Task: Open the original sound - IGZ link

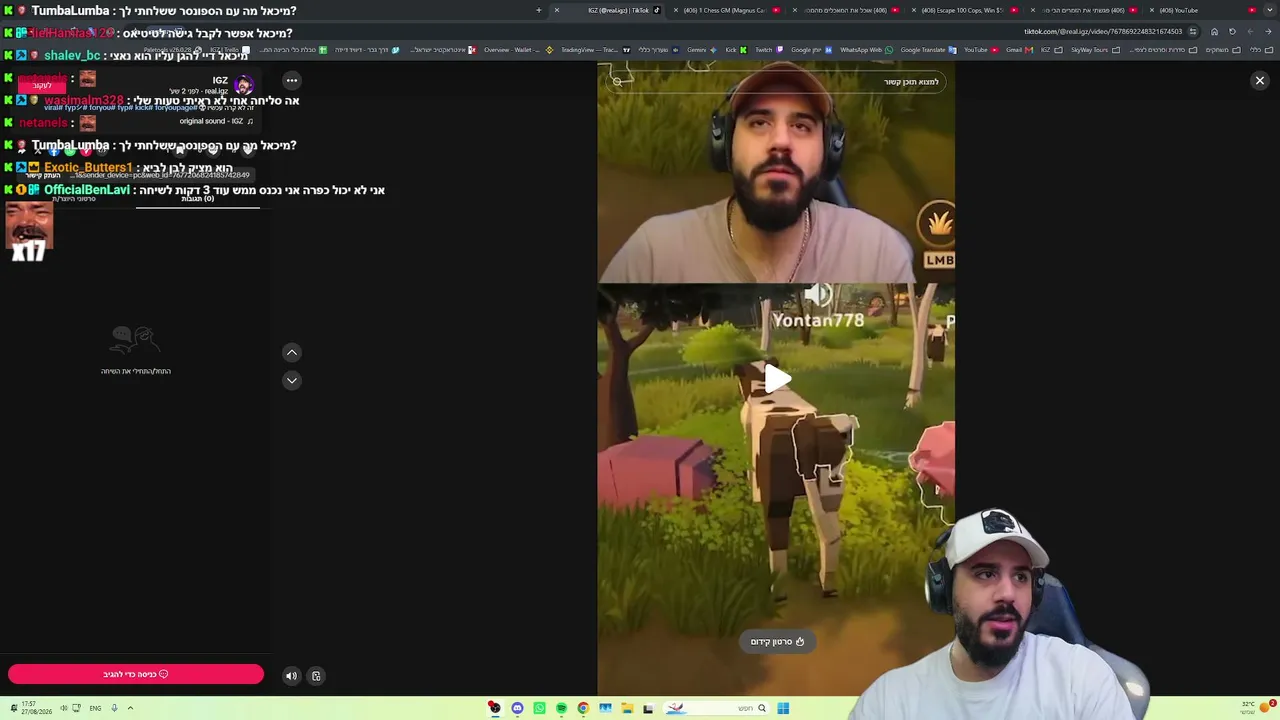Action: 216,121
